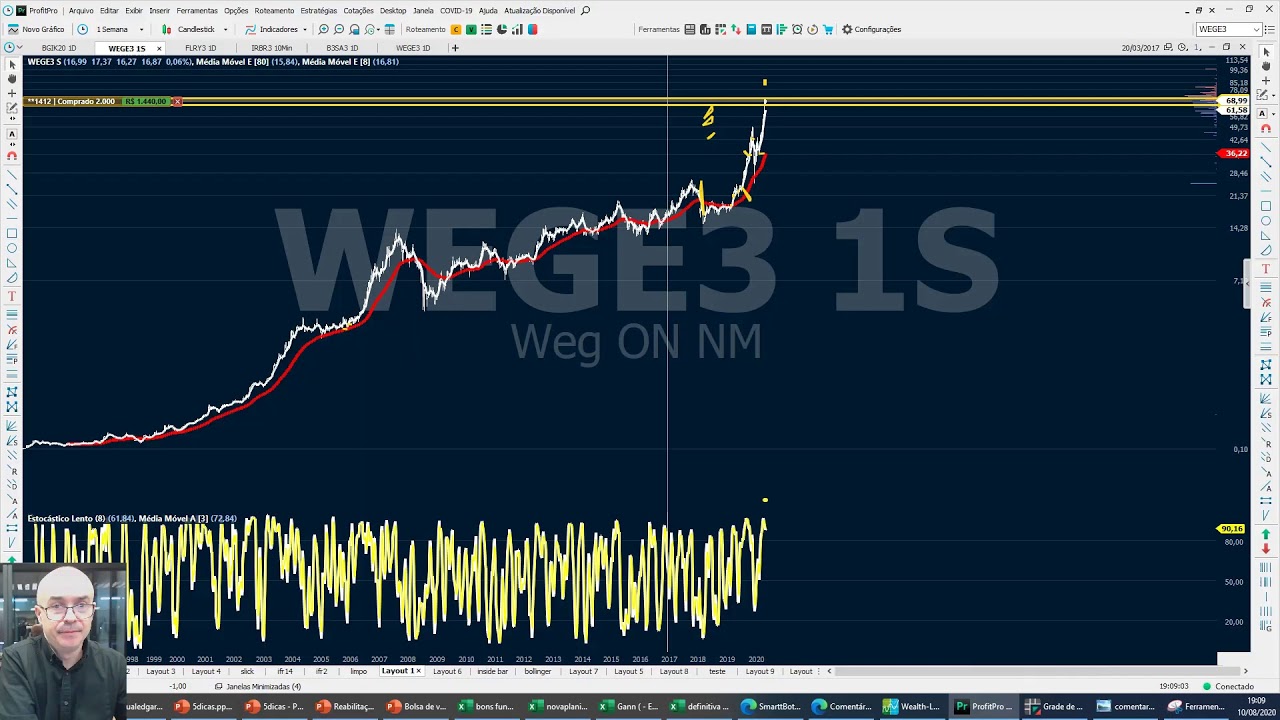1280x720 pixels.
Task: Select the Layout 9 bottom tab
Action: pyautogui.click(x=760, y=671)
